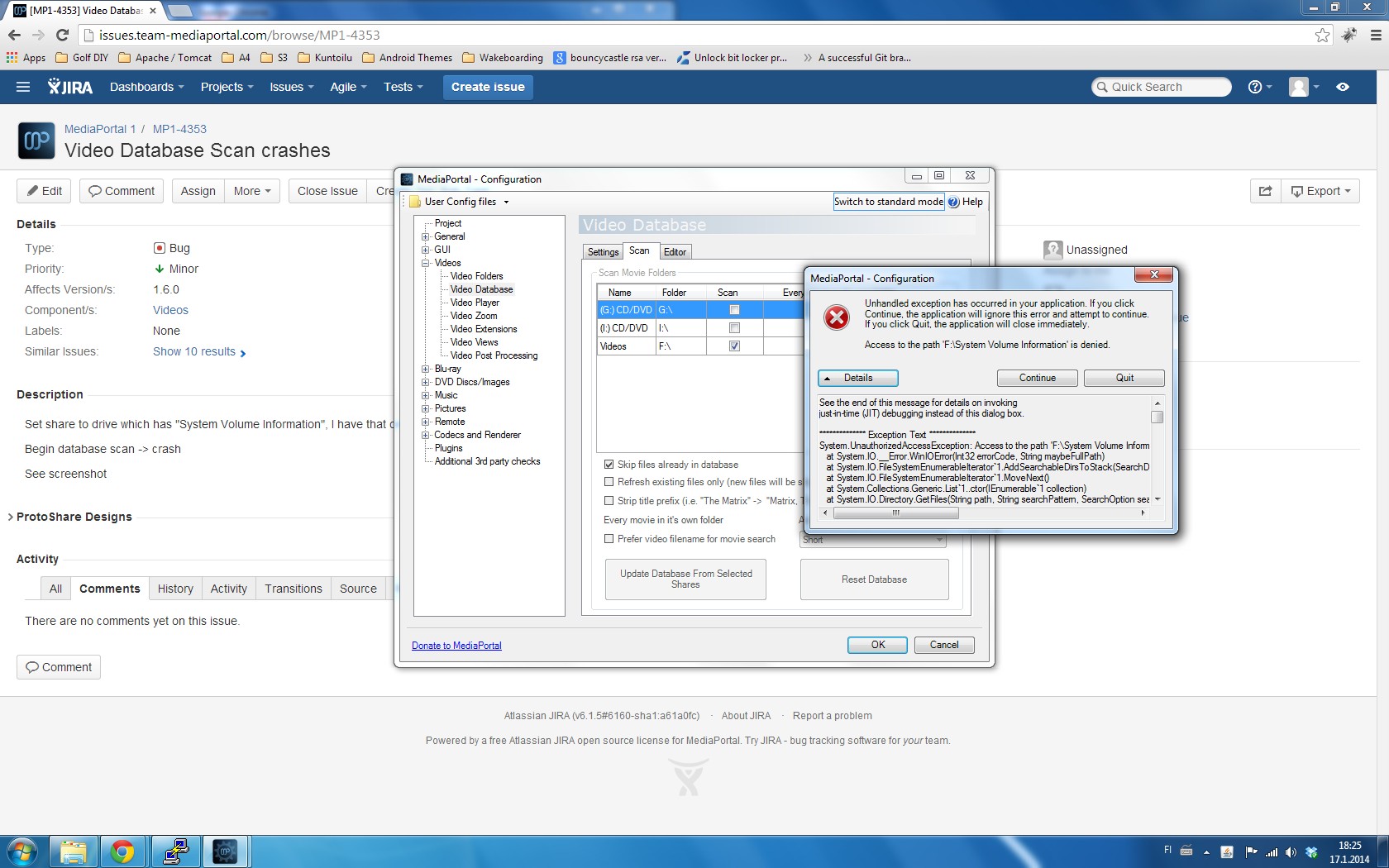Screen dimensions: 1389x868
Task: Open the History activity tab
Action: click(x=175, y=589)
